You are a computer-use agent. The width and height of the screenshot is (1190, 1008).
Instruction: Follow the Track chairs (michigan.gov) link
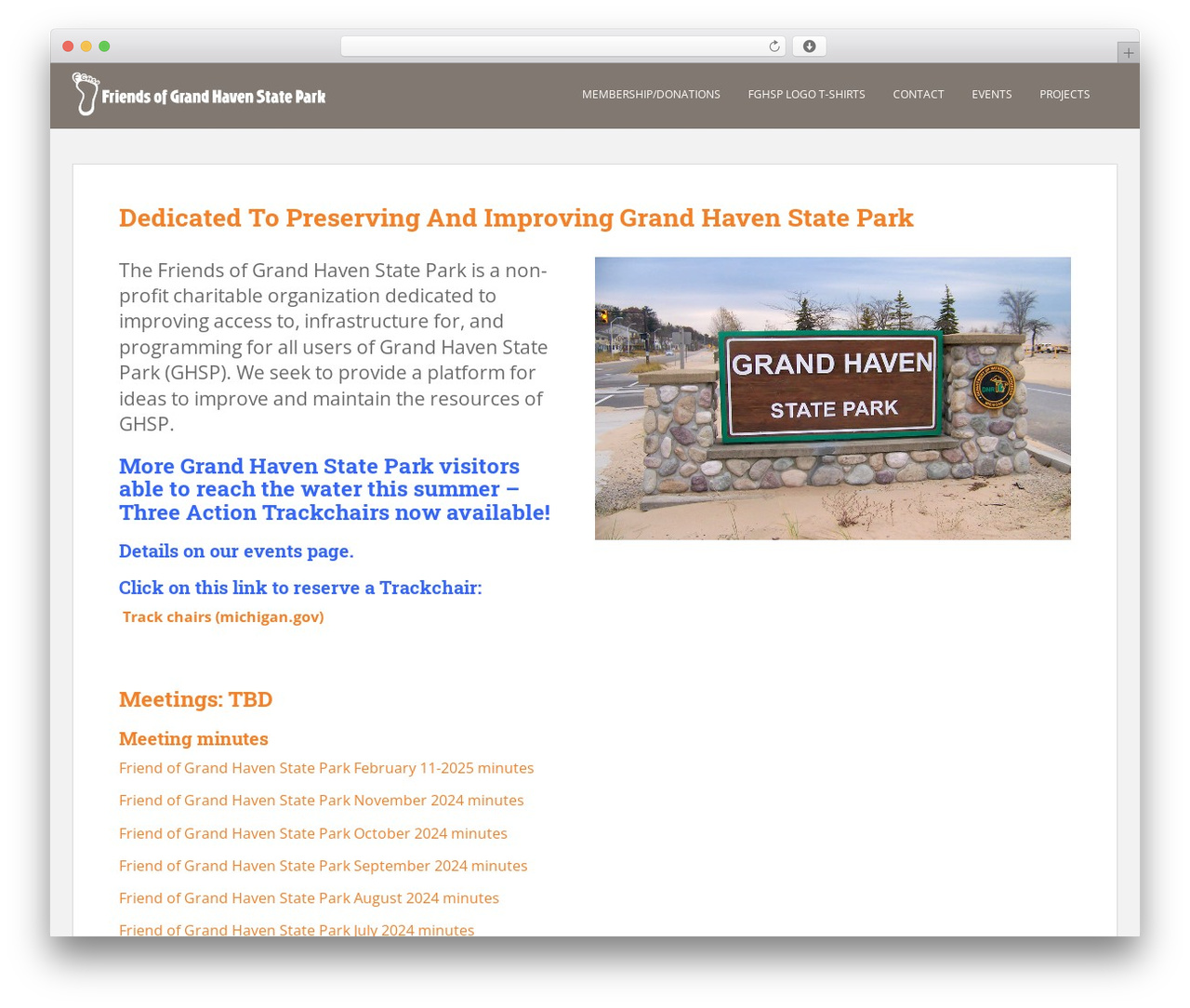tap(223, 617)
